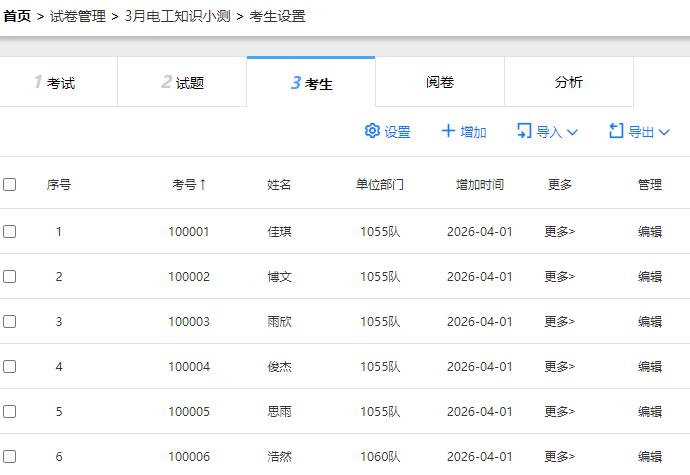Check the box for row 100006

[x=10, y=456]
